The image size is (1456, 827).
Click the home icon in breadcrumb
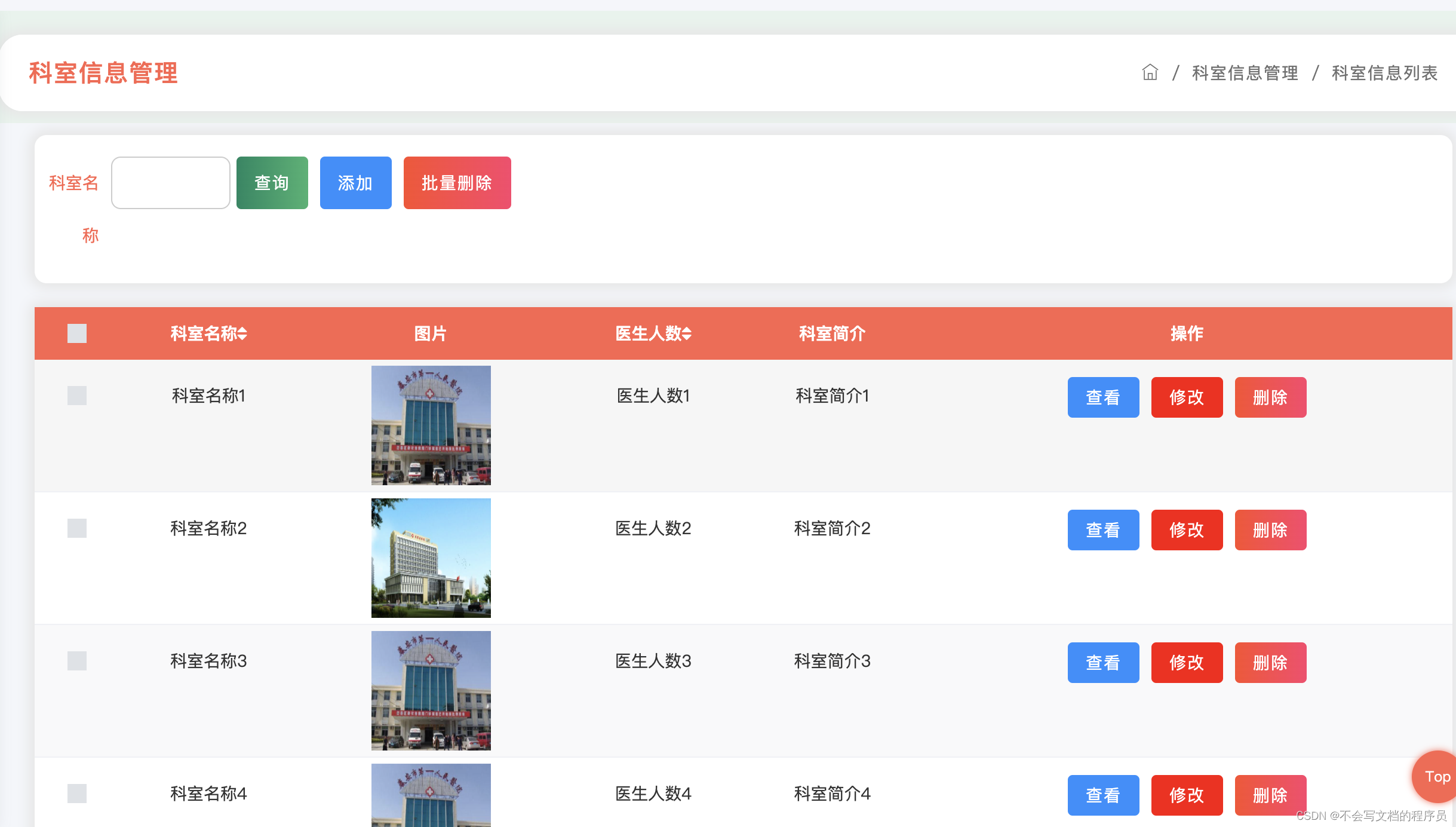point(1150,71)
